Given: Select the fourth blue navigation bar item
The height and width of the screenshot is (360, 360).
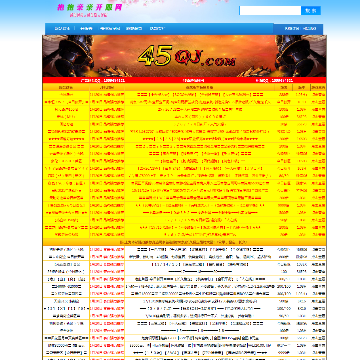Looking at the screenshot, I should click(x=134, y=29).
